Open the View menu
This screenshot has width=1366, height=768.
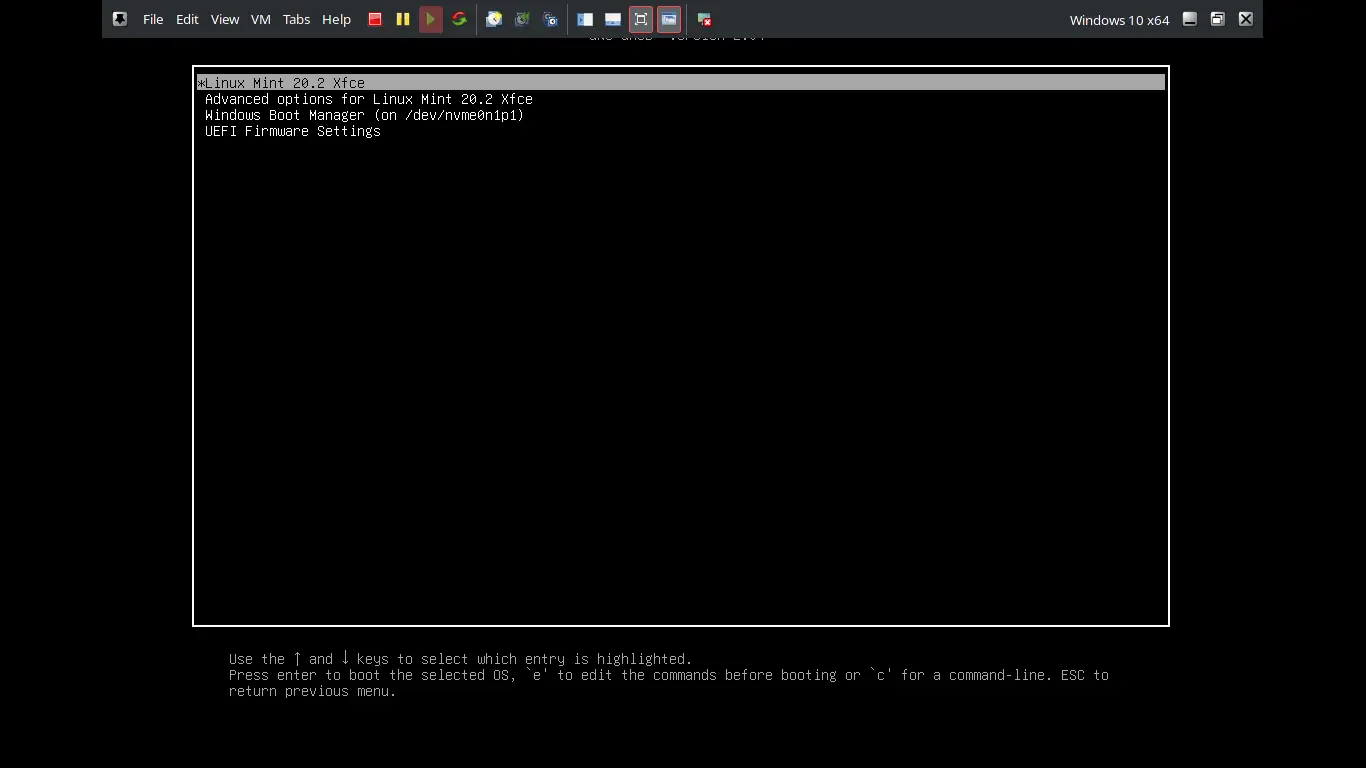(x=225, y=19)
